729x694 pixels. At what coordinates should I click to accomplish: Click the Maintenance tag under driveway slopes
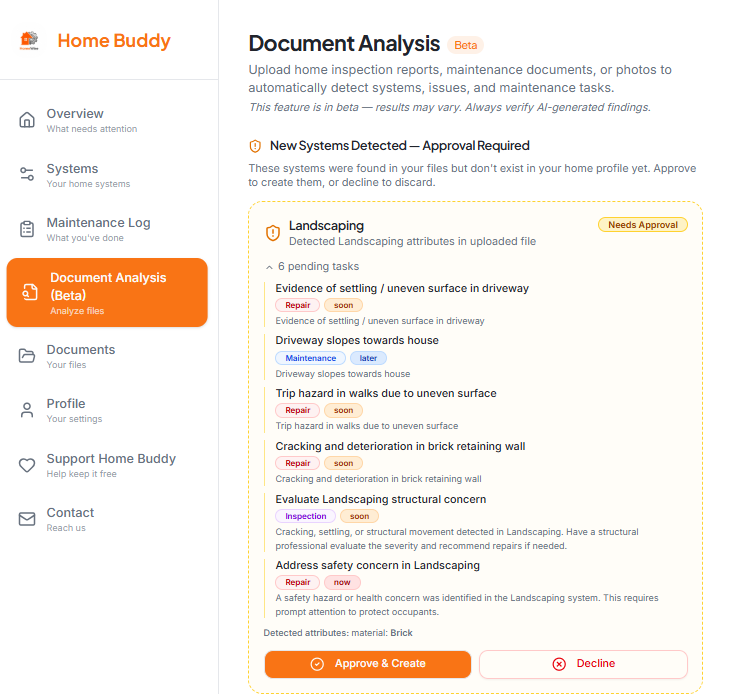[311, 358]
